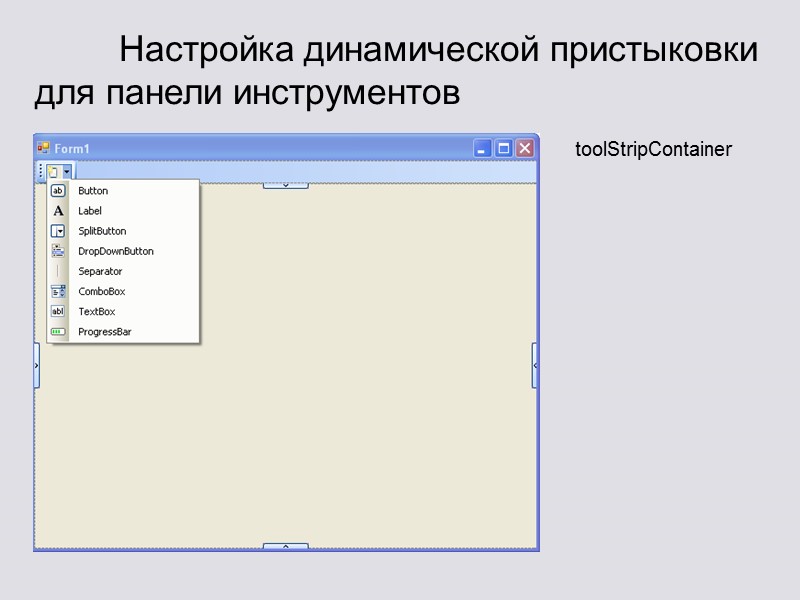Click the green ProgressBar icon
Screen dimensions: 800x600
[58, 332]
